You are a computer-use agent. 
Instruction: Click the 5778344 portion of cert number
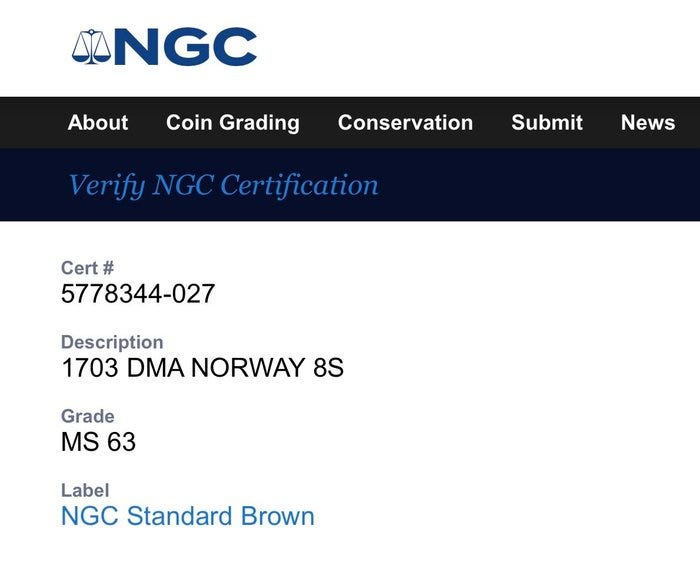[x=106, y=294]
